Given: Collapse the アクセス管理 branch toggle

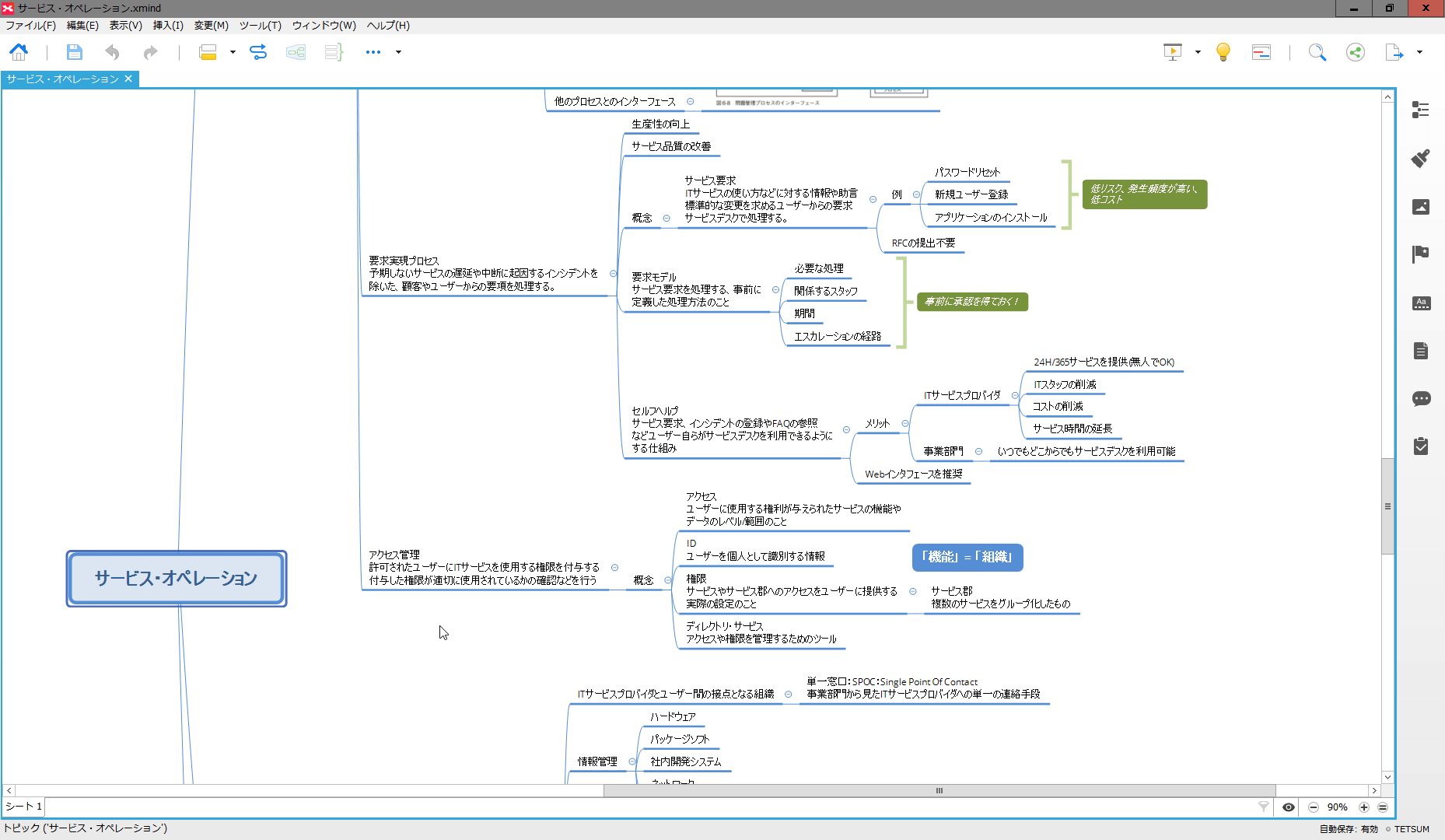Looking at the screenshot, I should point(615,568).
